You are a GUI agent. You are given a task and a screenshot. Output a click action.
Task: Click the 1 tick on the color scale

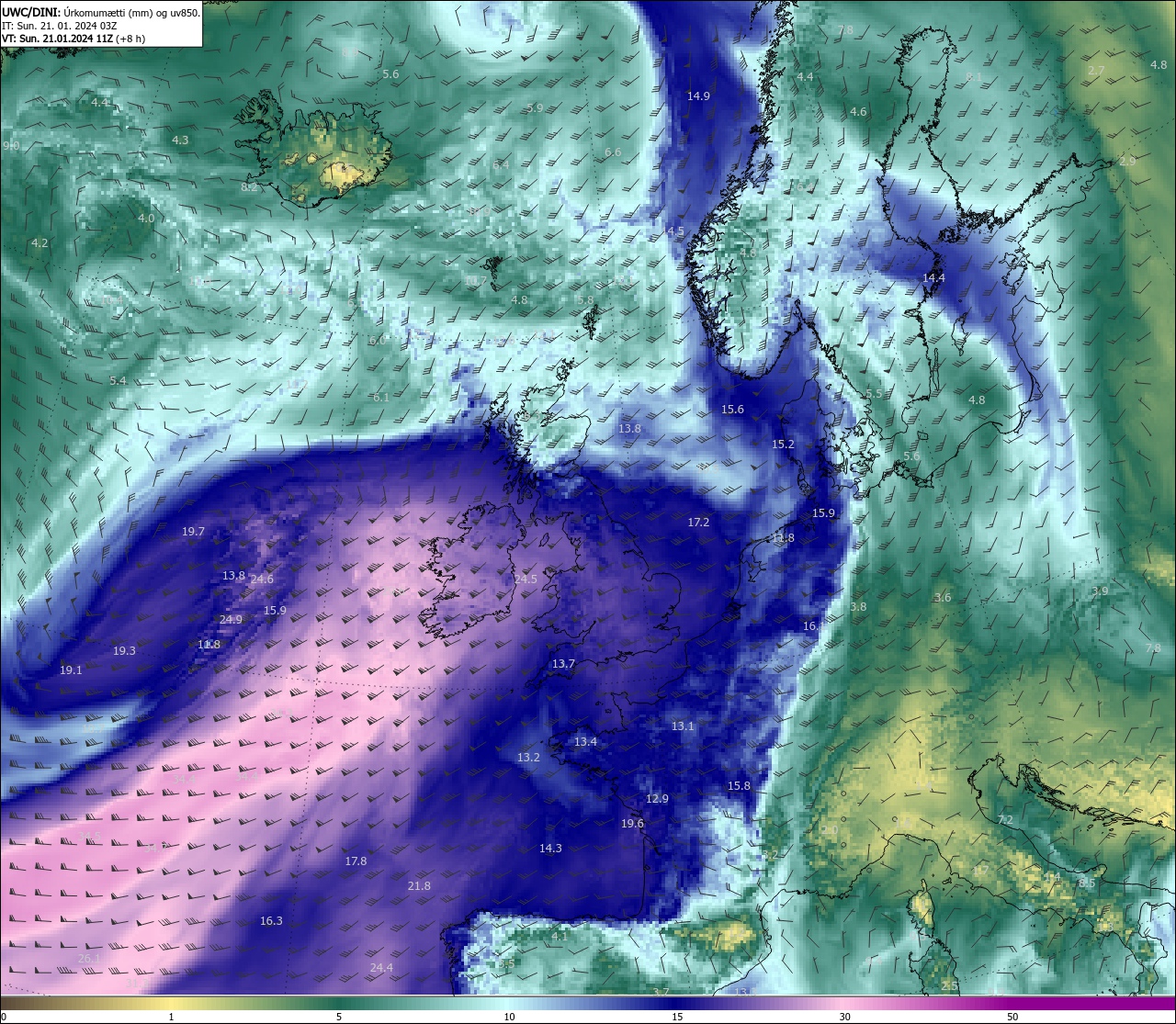click(171, 1017)
